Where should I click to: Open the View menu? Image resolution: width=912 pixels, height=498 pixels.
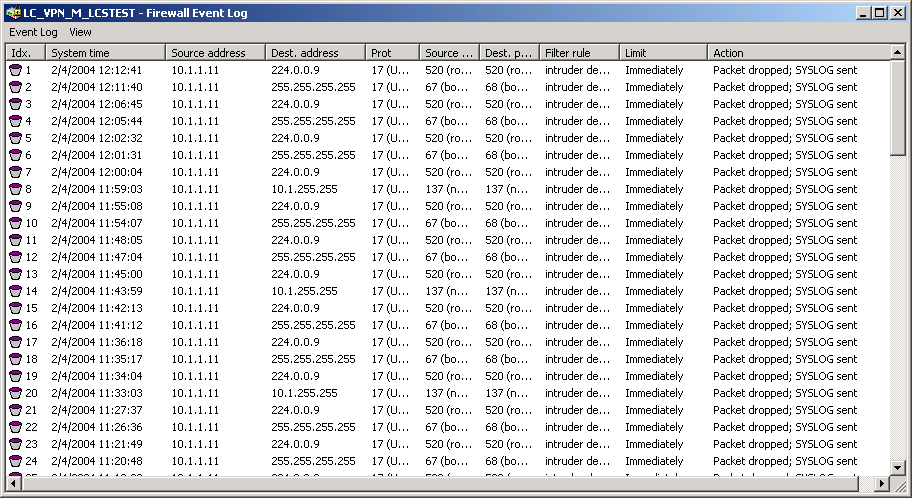tap(80, 33)
